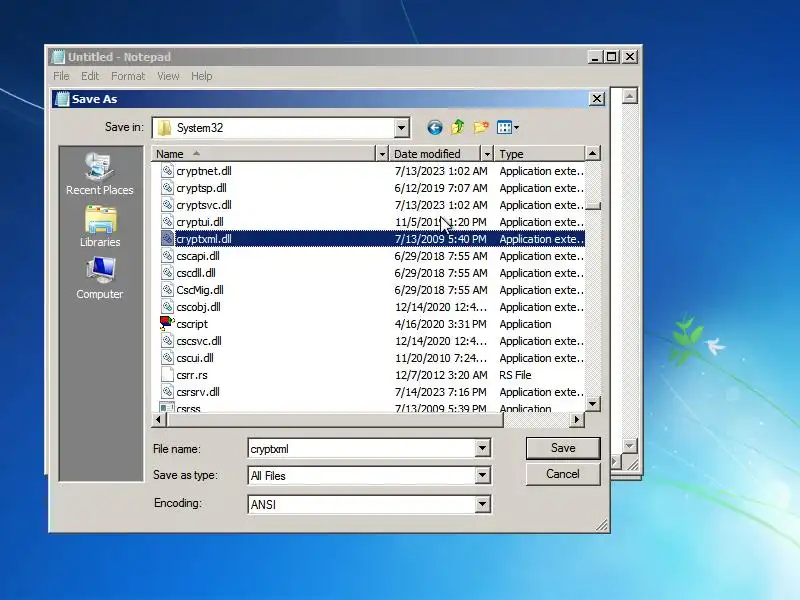The height and width of the screenshot is (600, 800).
Task: Click in the File name text field
Action: click(x=361, y=448)
